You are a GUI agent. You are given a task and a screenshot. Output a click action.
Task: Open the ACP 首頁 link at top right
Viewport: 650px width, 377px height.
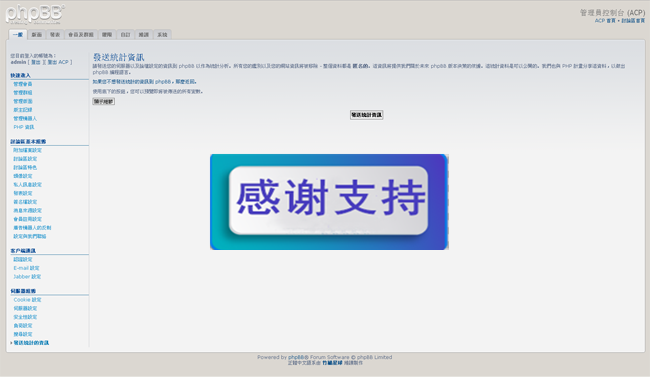[605, 21]
